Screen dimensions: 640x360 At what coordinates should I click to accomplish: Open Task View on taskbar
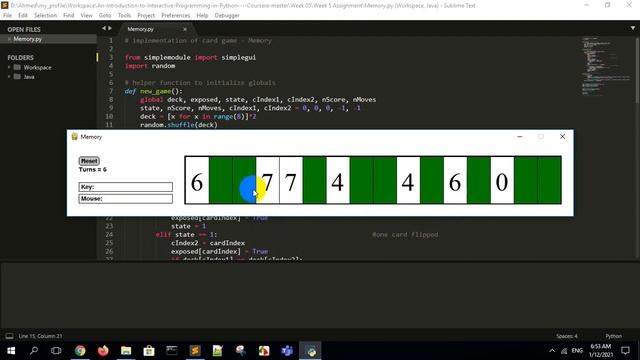[56, 351]
